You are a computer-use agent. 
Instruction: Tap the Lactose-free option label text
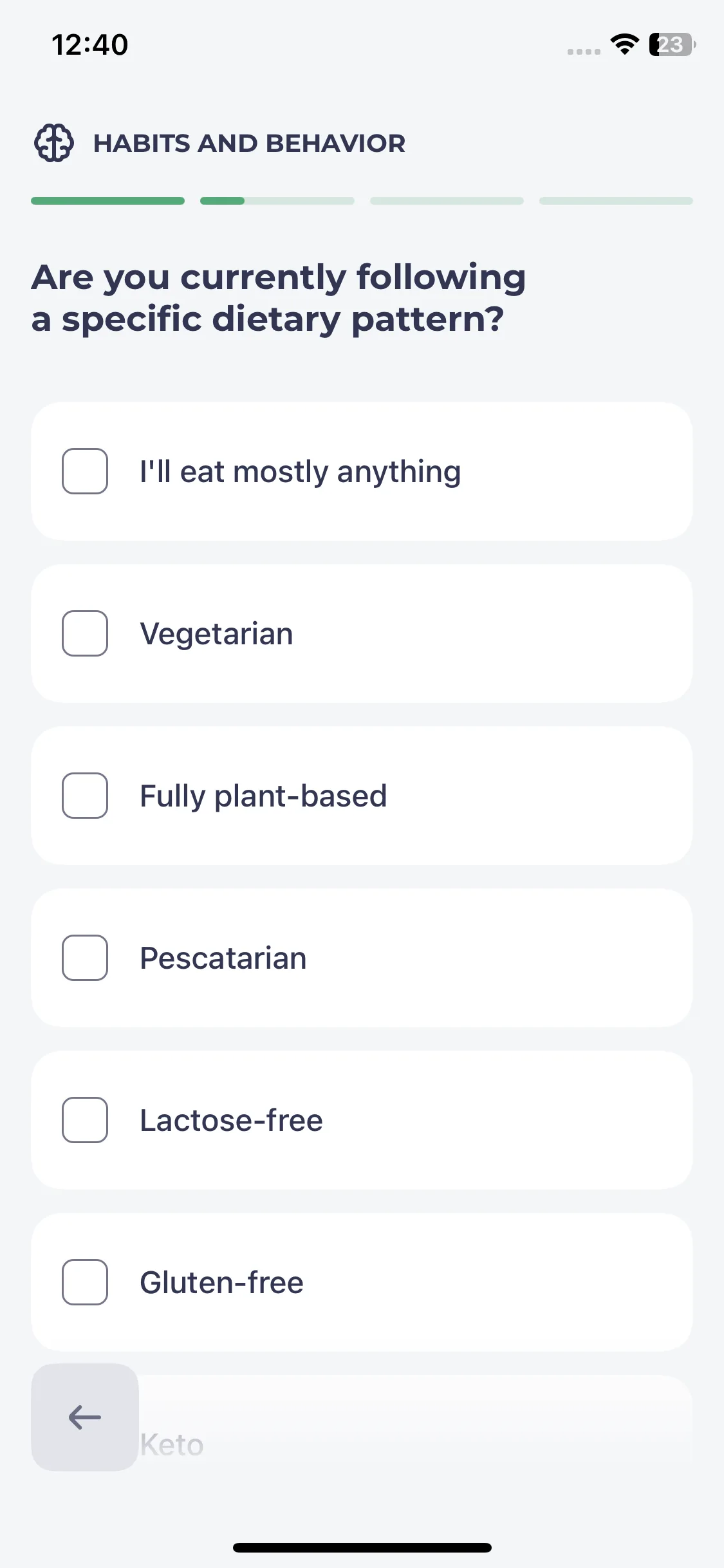(x=231, y=1120)
